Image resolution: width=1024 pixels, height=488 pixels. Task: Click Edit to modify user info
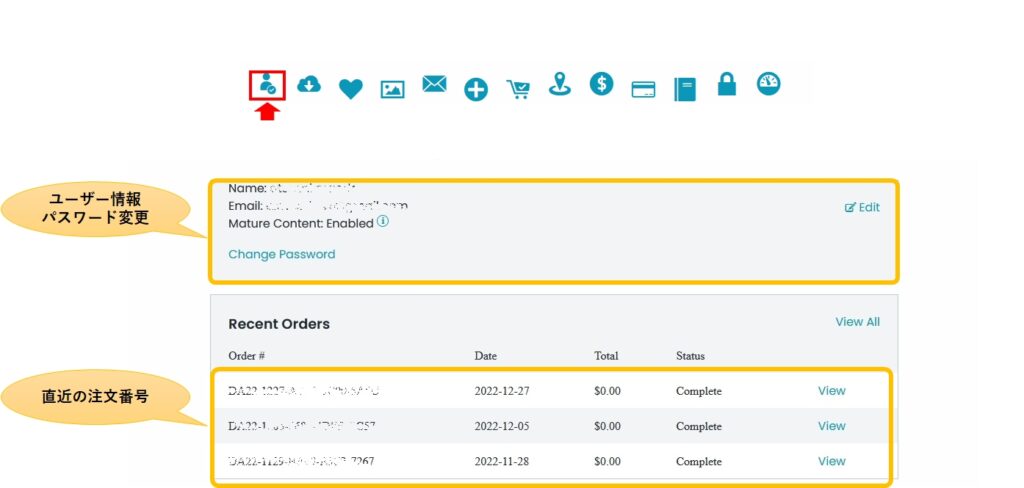coord(862,207)
